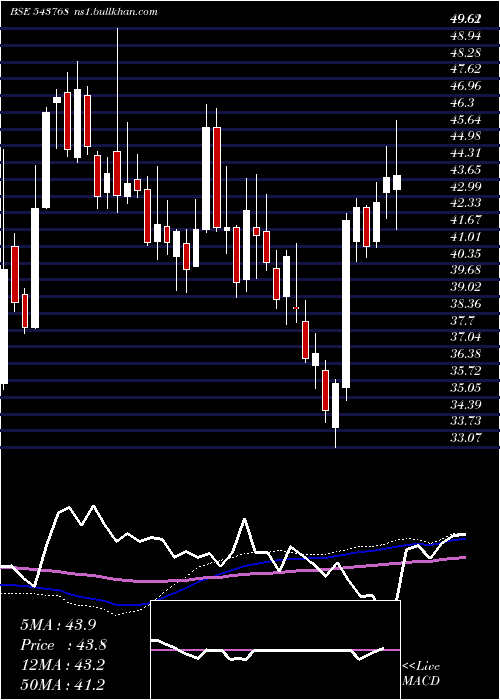Select the 44.98 price label

coord(465,136)
